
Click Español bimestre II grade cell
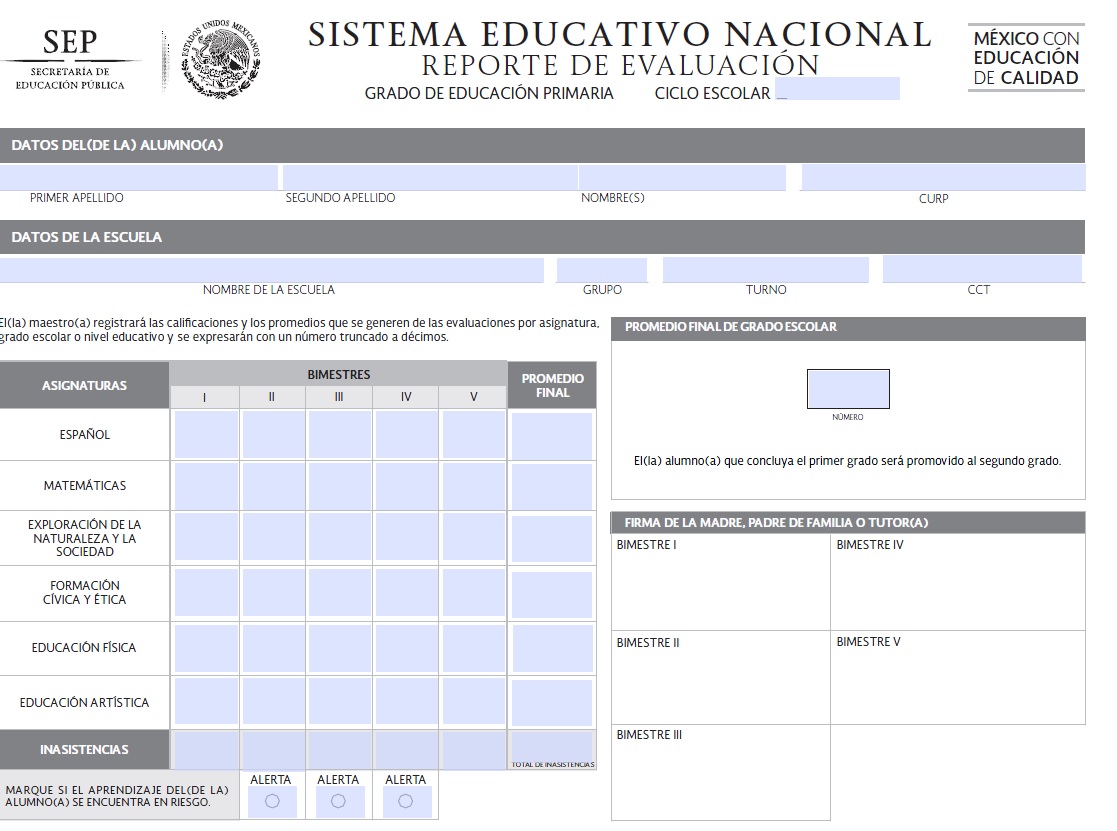274,434
